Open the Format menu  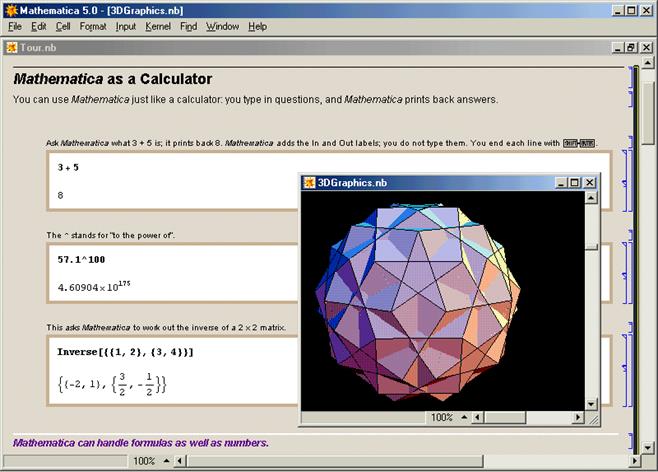point(93,26)
